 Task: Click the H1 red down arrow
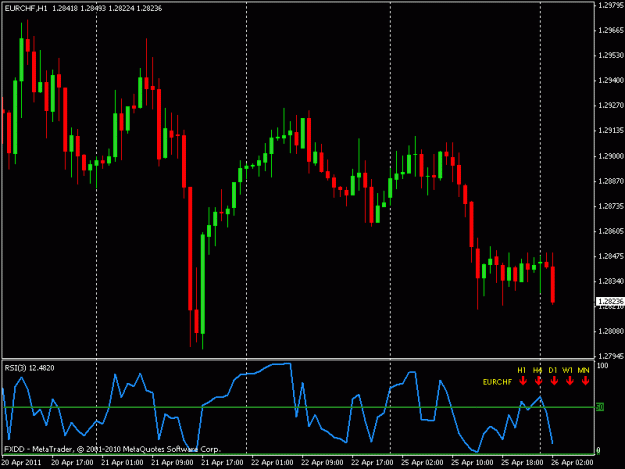523,381
